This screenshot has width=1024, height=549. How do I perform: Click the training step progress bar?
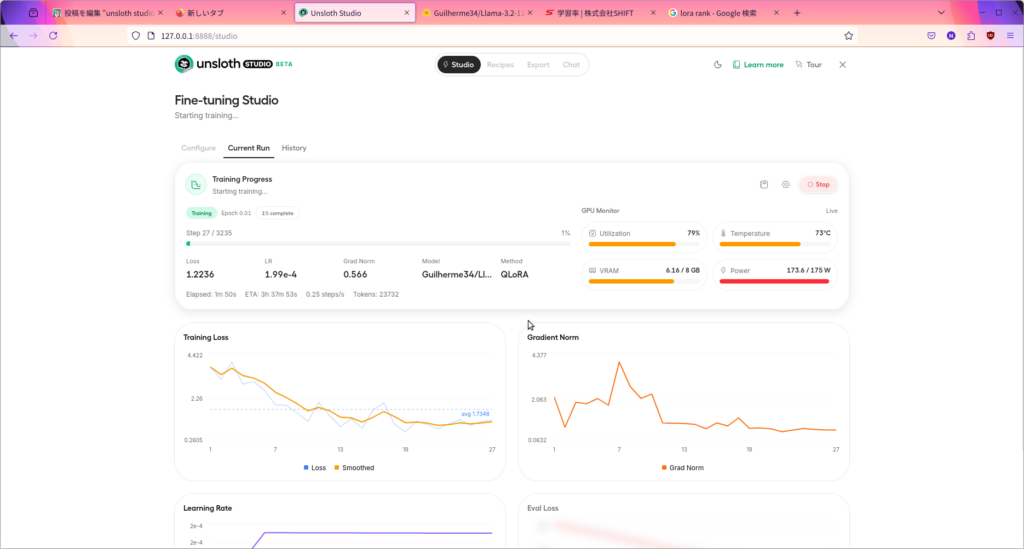pyautogui.click(x=378, y=243)
